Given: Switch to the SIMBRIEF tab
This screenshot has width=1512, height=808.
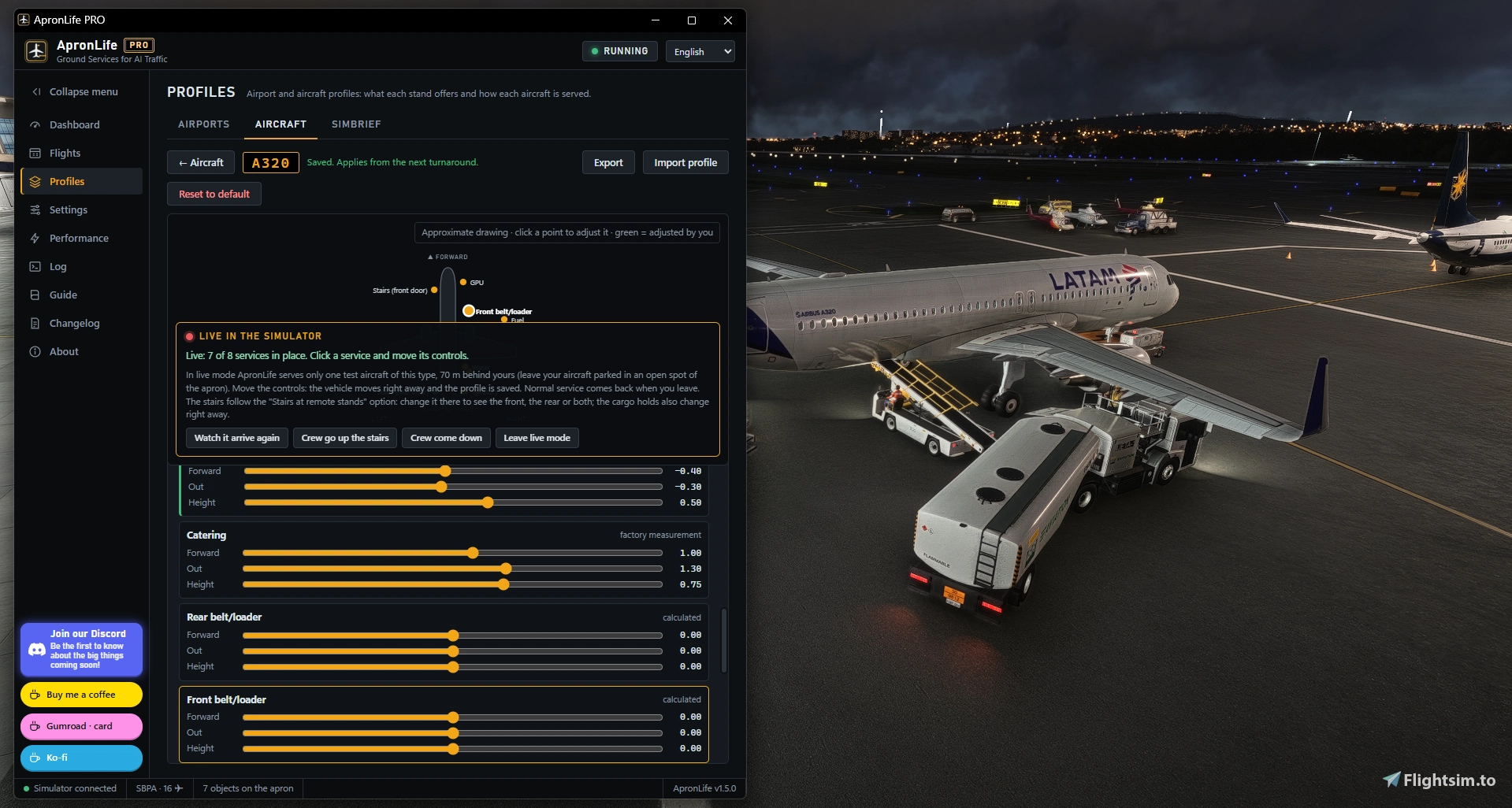Looking at the screenshot, I should (356, 124).
